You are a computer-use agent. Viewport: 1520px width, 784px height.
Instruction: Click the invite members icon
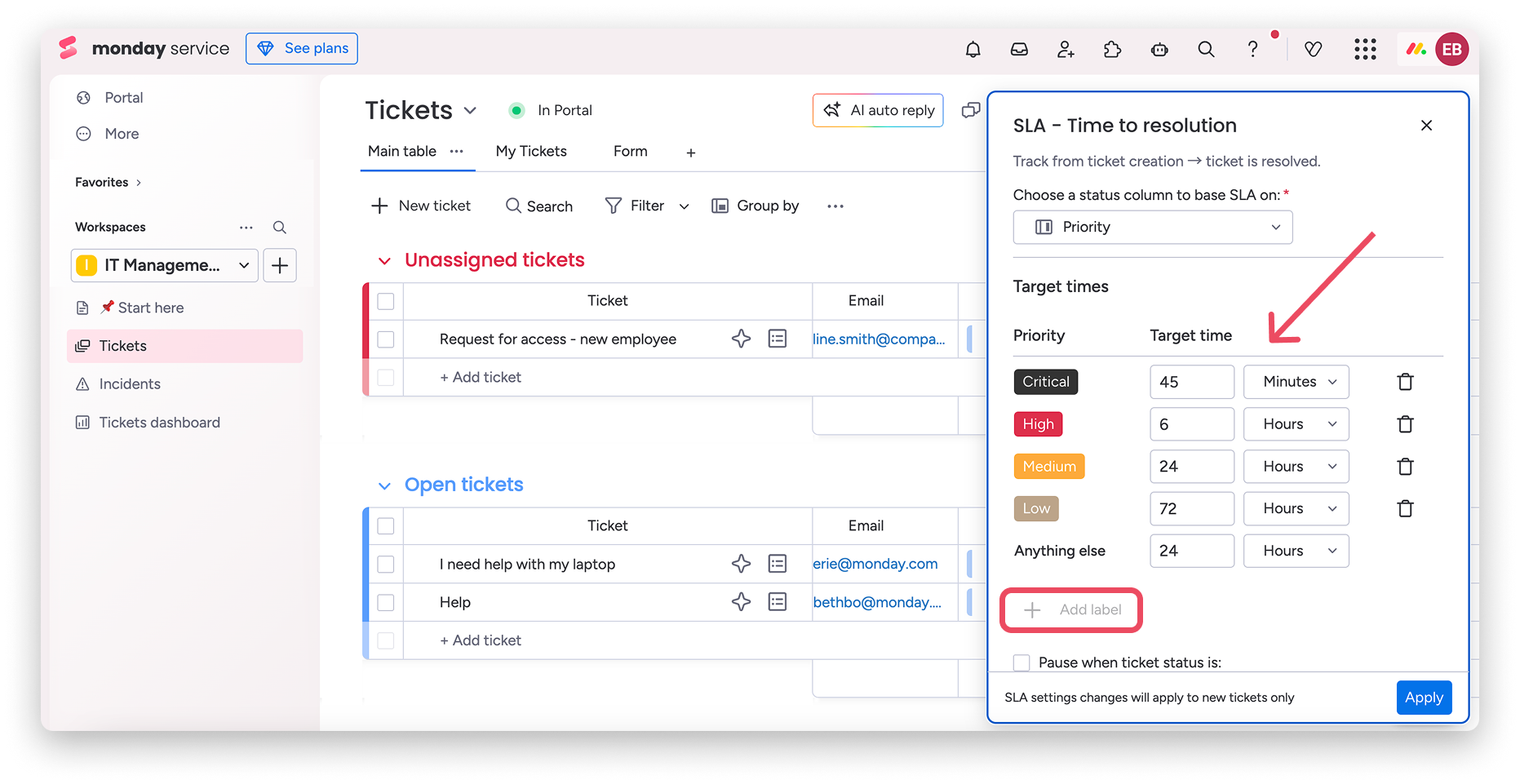point(1066,49)
